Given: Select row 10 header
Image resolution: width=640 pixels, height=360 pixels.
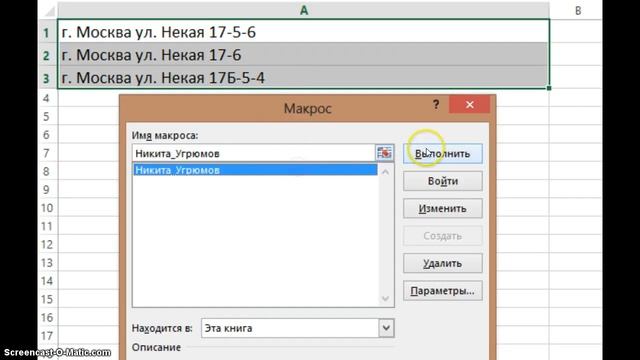Looking at the screenshot, I should pos(47,208).
